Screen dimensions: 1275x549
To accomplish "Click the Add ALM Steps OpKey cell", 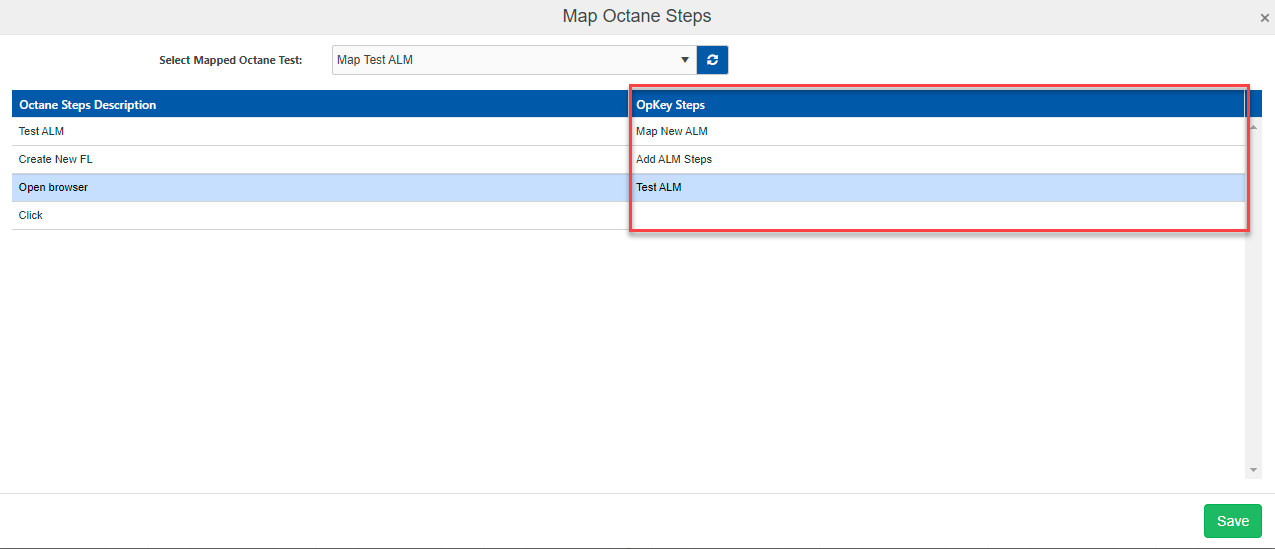I will 674,159.
